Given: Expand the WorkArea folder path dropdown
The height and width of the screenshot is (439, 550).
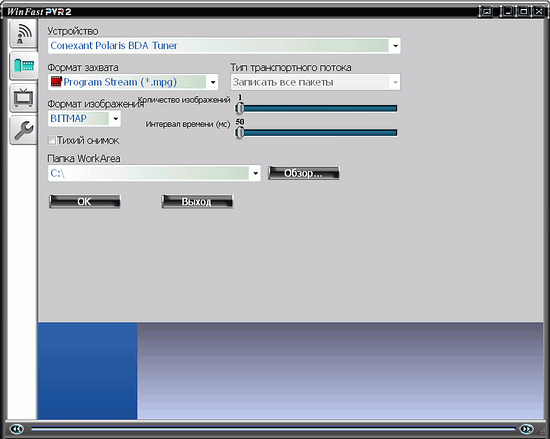Looking at the screenshot, I should (x=255, y=173).
